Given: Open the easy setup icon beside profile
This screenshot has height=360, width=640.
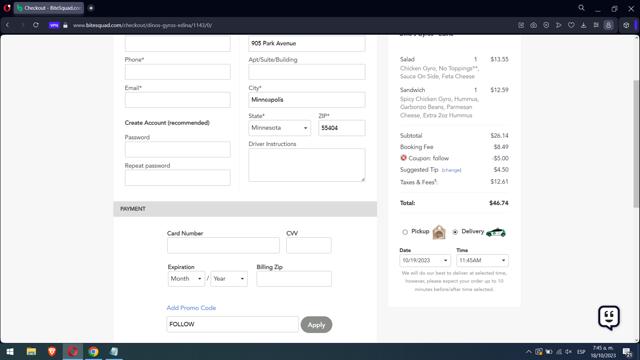Looking at the screenshot, I should [x=596, y=25].
